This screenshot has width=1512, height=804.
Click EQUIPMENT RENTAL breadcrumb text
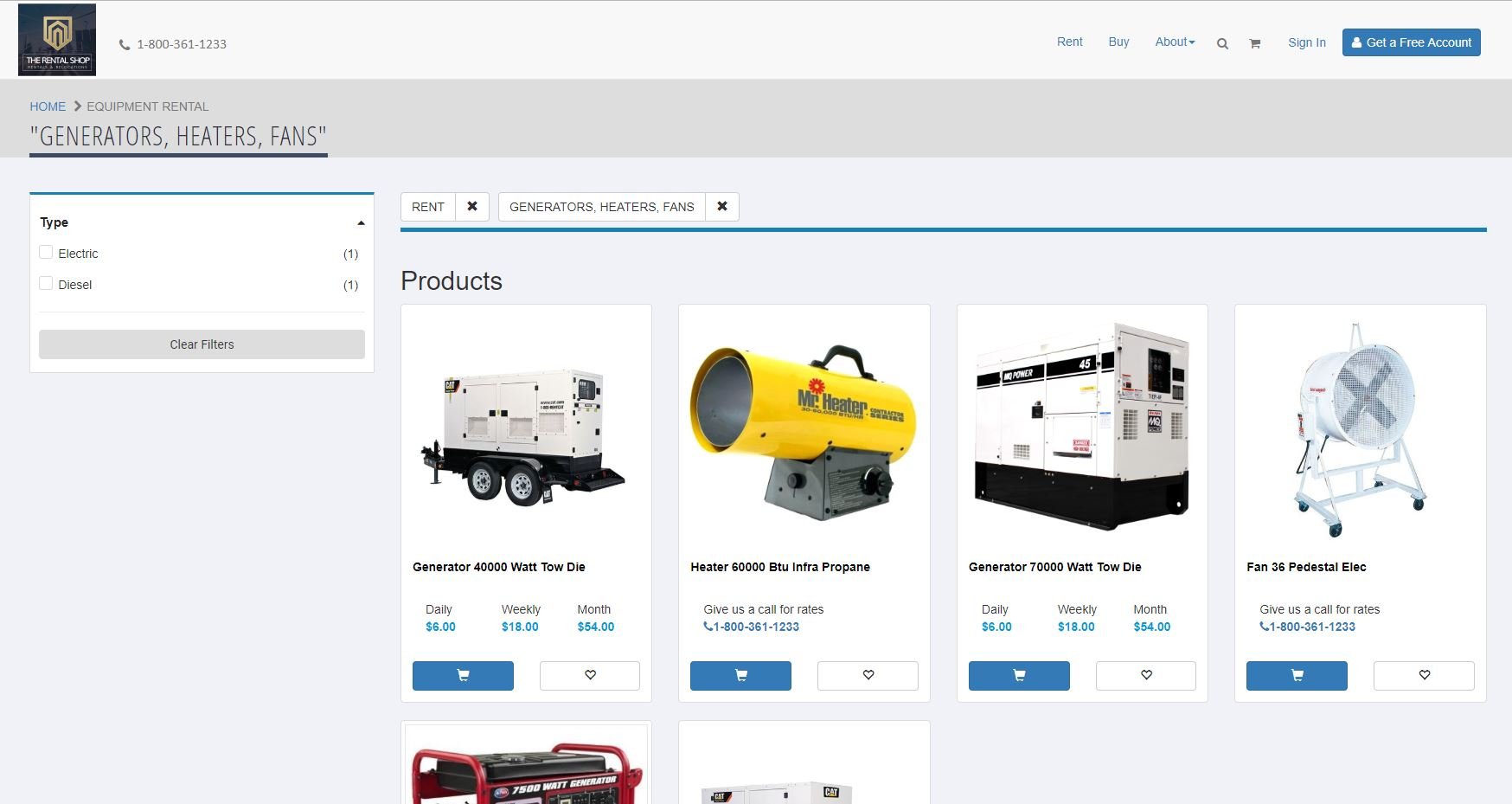pos(147,106)
